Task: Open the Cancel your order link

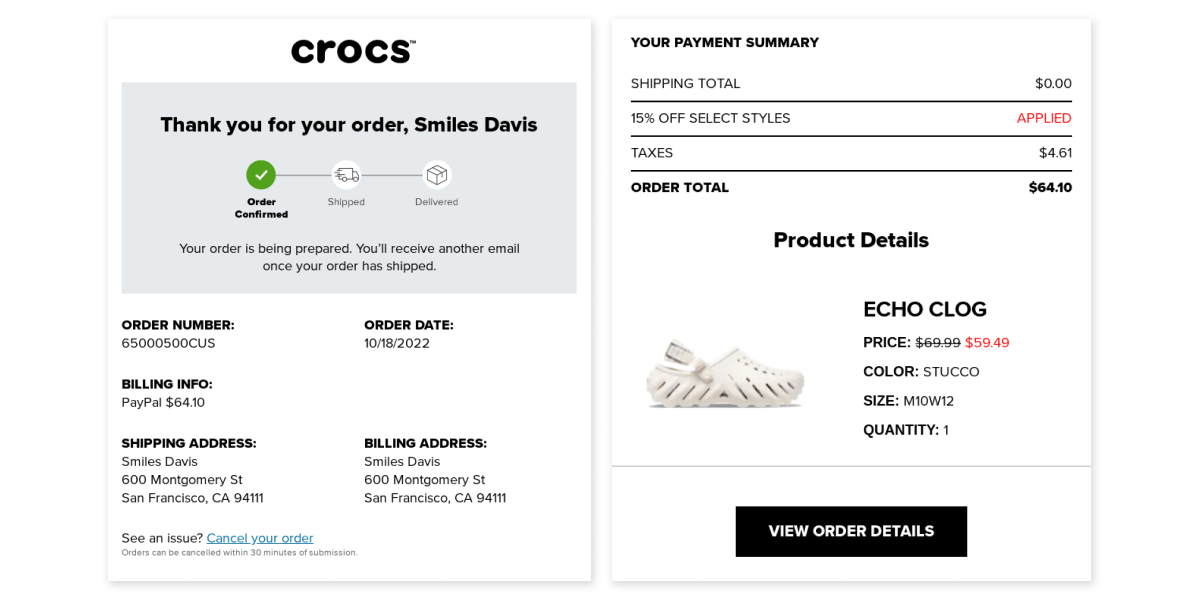Action: click(x=260, y=538)
